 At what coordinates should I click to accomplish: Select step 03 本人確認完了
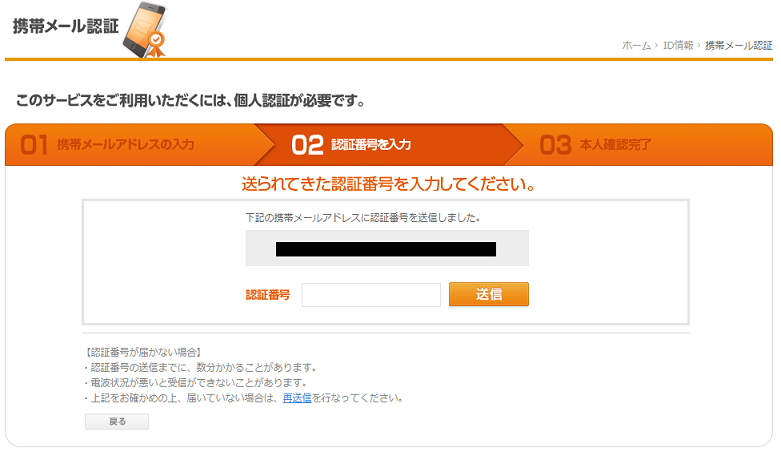(x=595, y=145)
